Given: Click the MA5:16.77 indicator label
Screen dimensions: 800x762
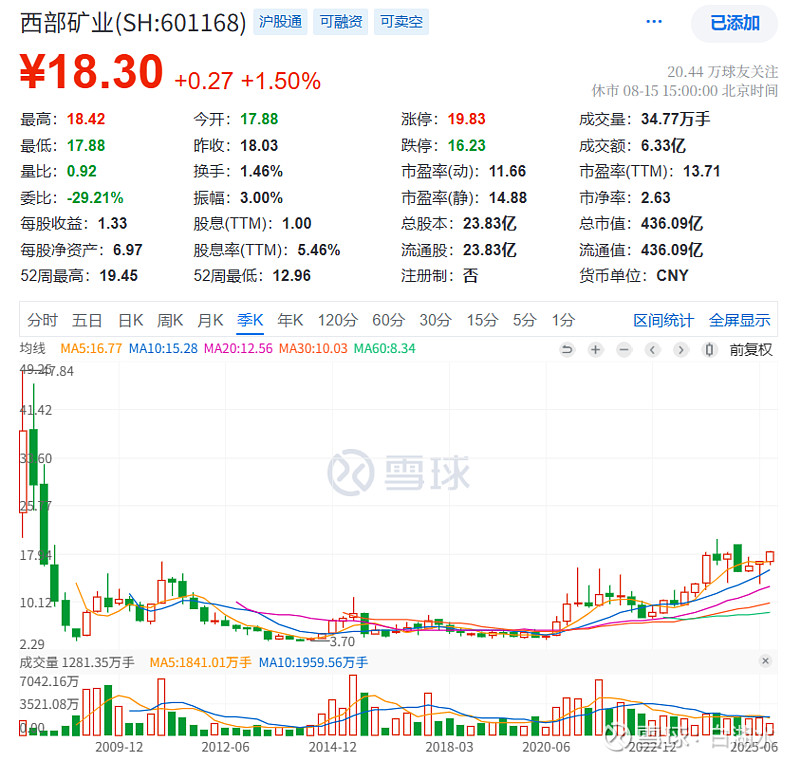Looking at the screenshot, I should [91, 348].
